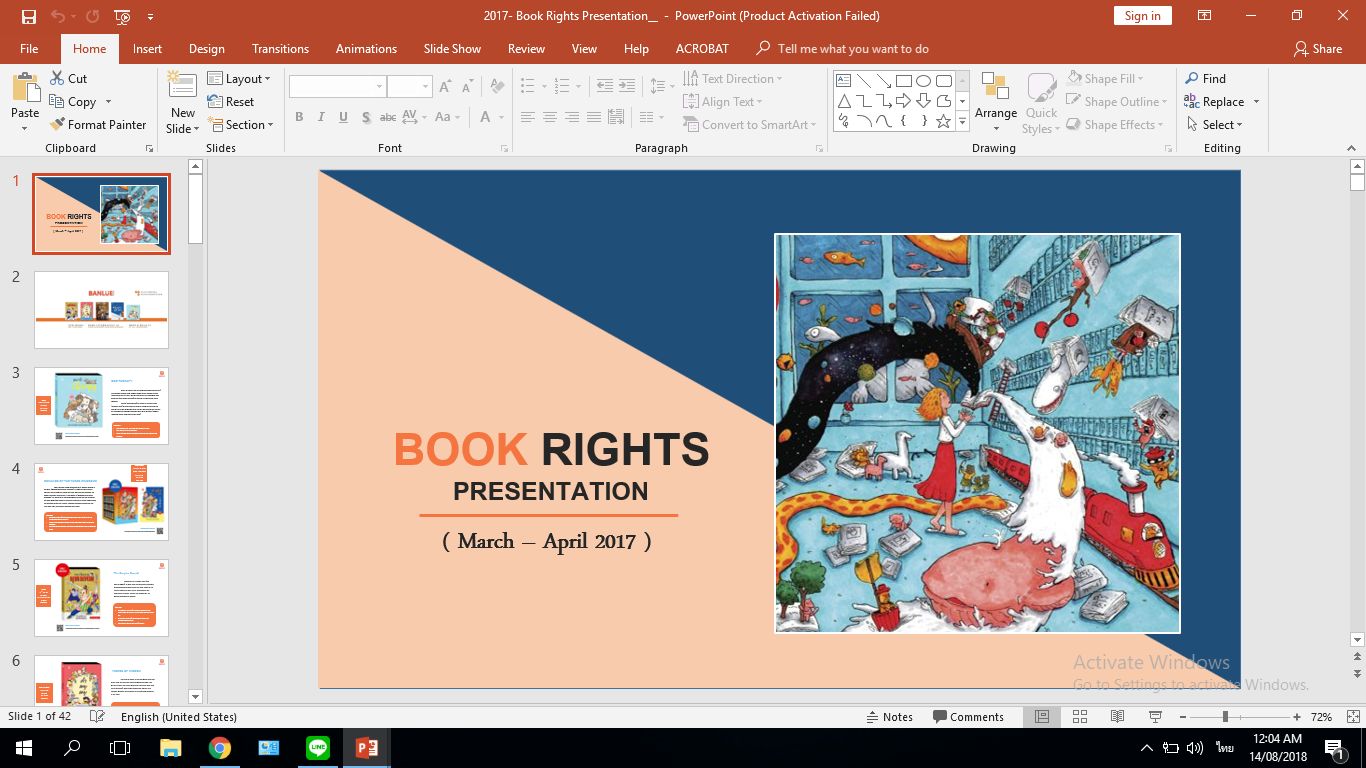Toggle the Notes pane

(x=889, y=717)
